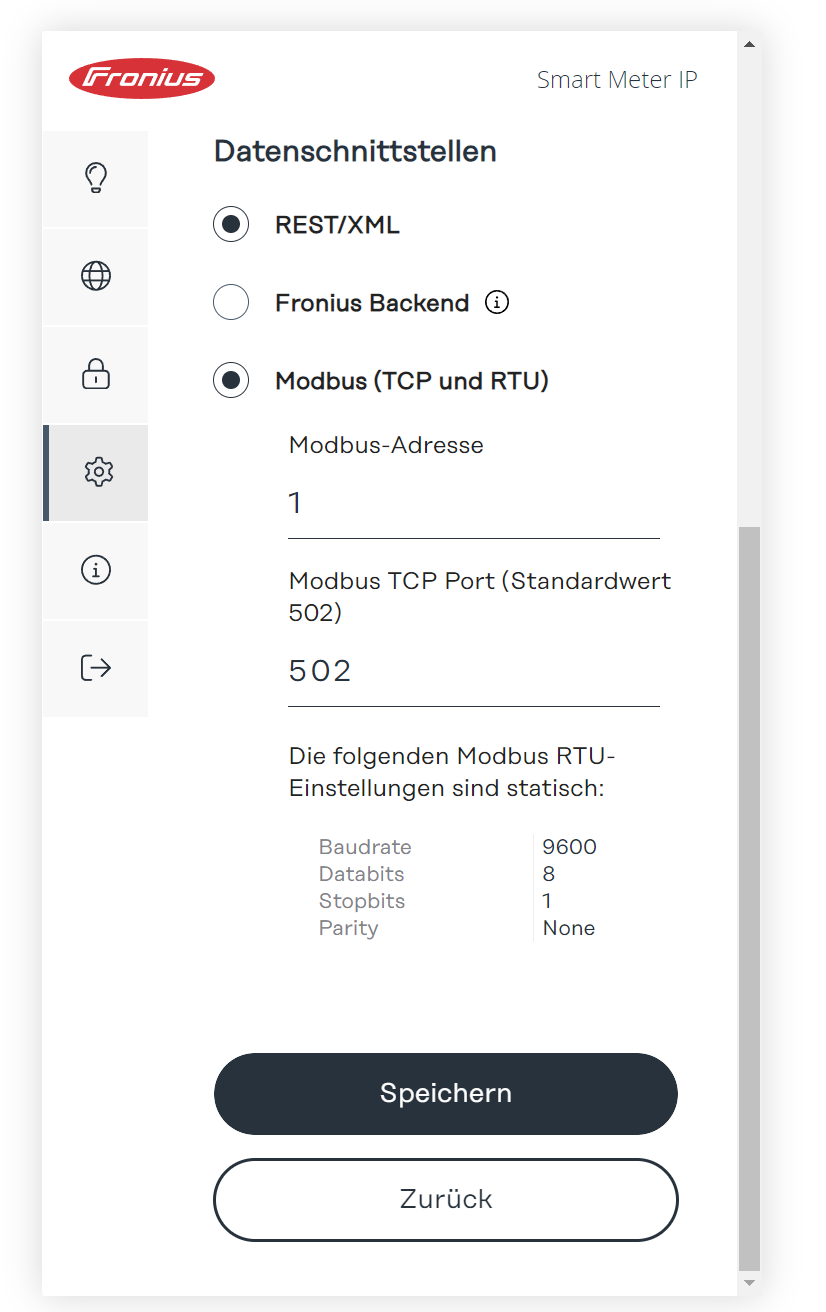
Task: Click the scrollbar down arrow
Action: click(749, 1282)
